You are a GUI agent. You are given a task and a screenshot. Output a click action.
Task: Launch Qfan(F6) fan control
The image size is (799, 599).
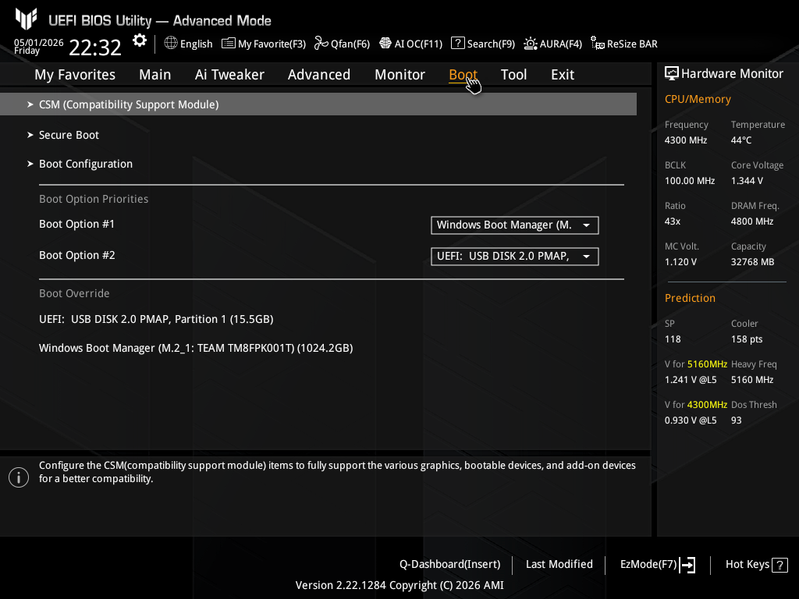[x=321, y=43]
